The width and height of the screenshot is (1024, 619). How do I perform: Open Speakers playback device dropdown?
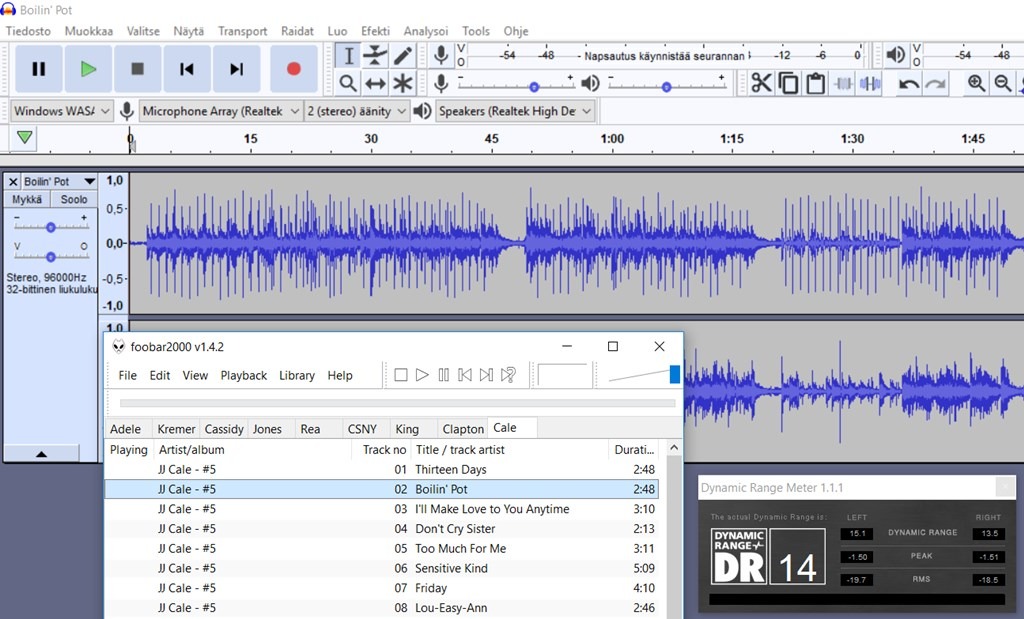515,111
